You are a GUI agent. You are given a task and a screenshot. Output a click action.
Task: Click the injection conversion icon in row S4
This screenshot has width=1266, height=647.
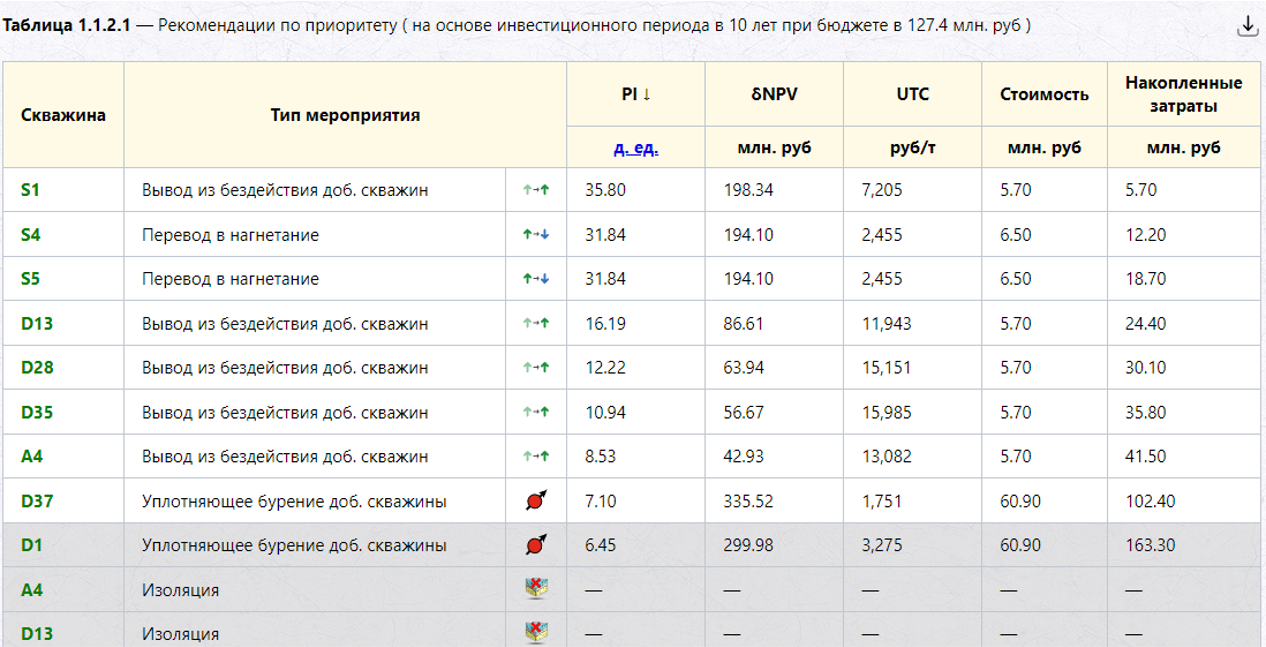[x=536, y=234]
